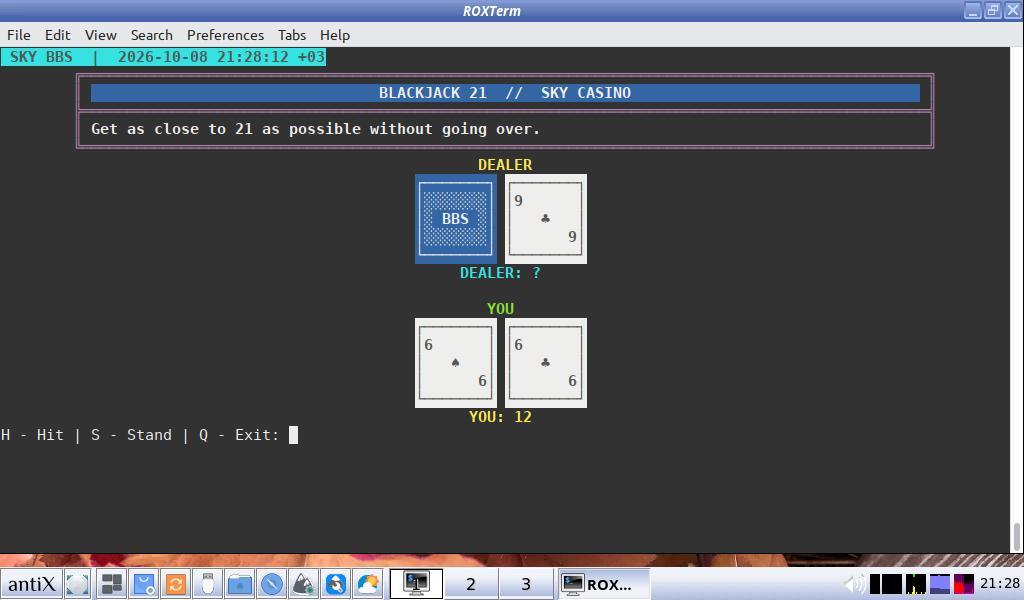Open the USB drive unplug icon
The width and height of the screenshot is (1024, 600).
pyautogui.click(x=208, y=584)
